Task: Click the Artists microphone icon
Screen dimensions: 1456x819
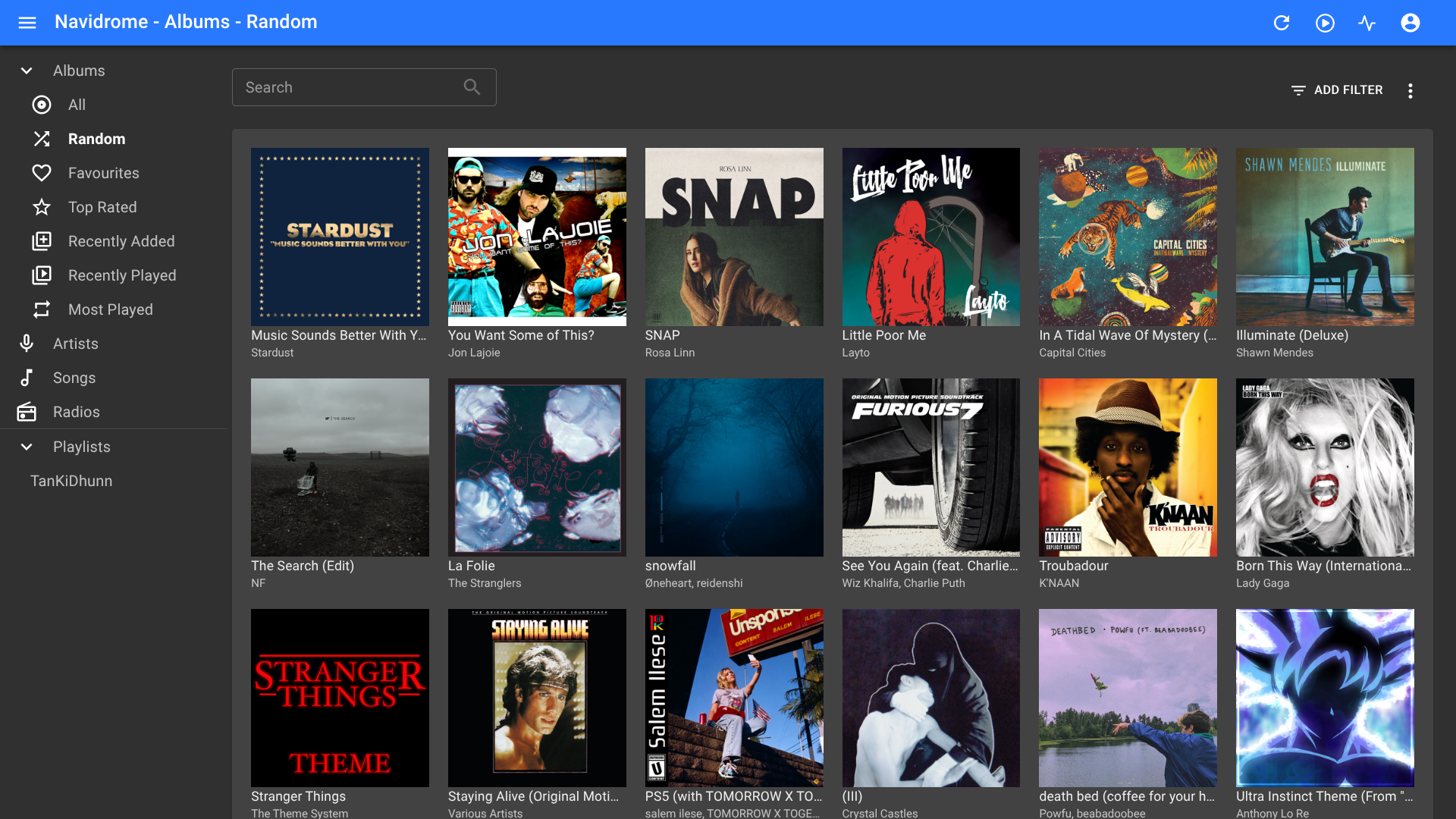Action: 27,344
